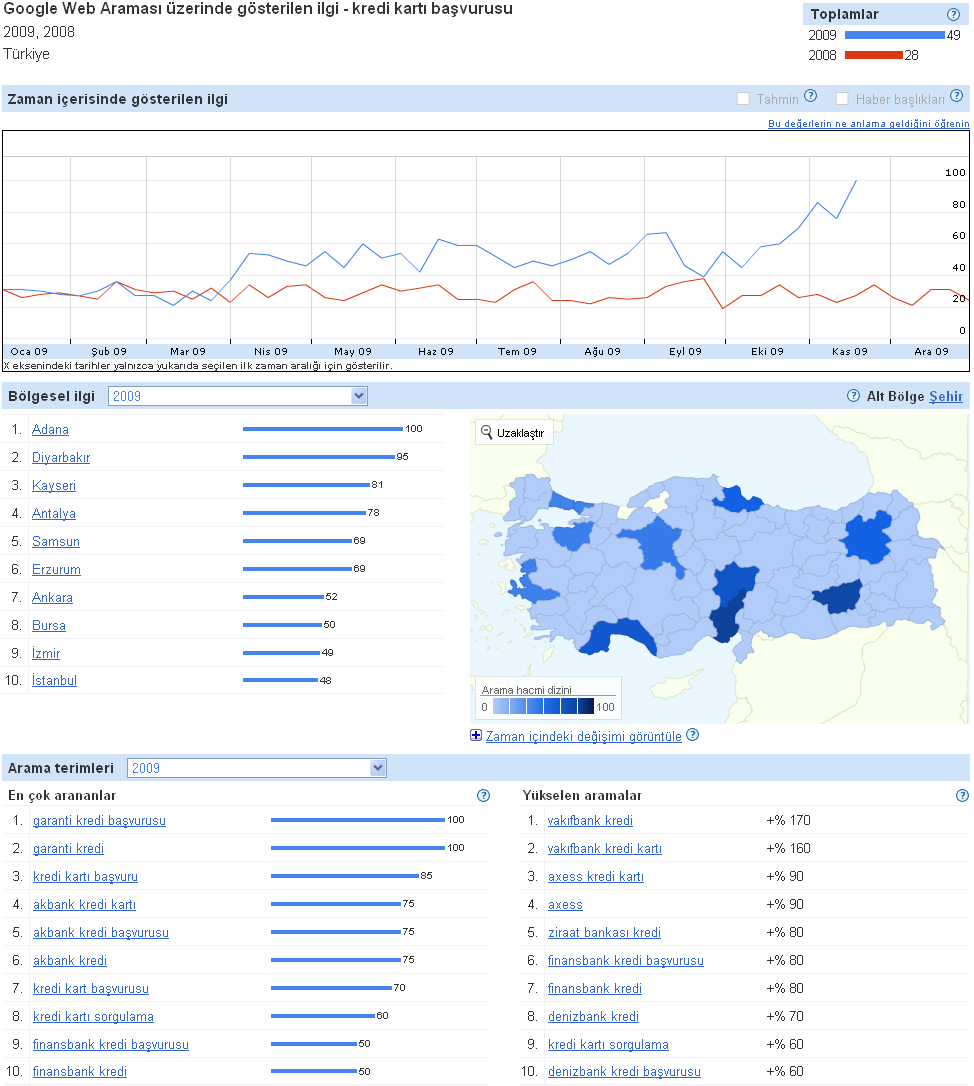Open 'kredi kartı başvuru' search term
974x1086 pixels.
tap(85, 877)
